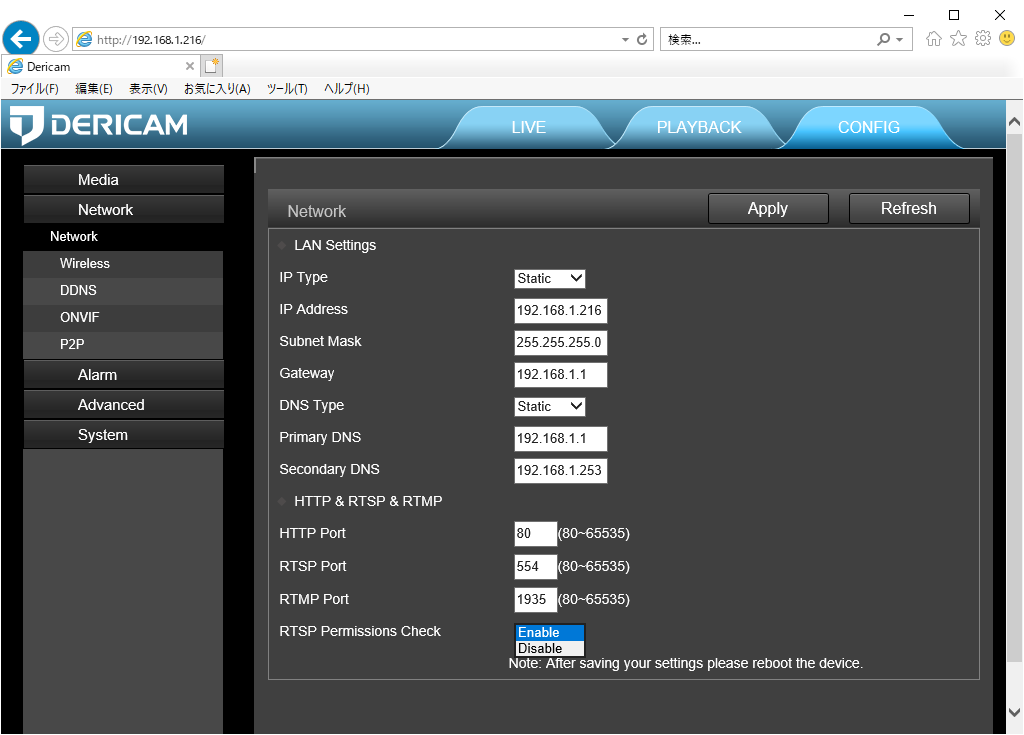Click the search magnifier icon
This screenshot has height=735, width=1024.
pyautogui.click(x=884, y=39)
